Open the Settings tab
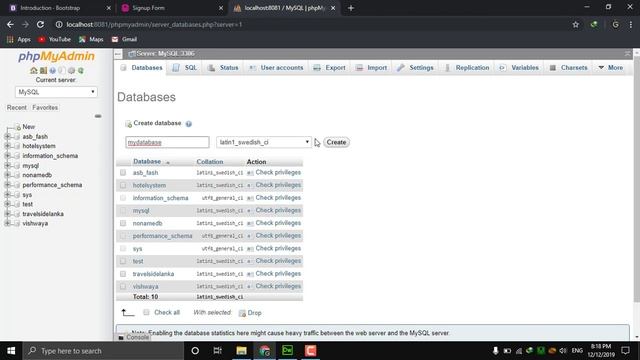Screen dimensions: 640x360 click(x=416, y=68)
